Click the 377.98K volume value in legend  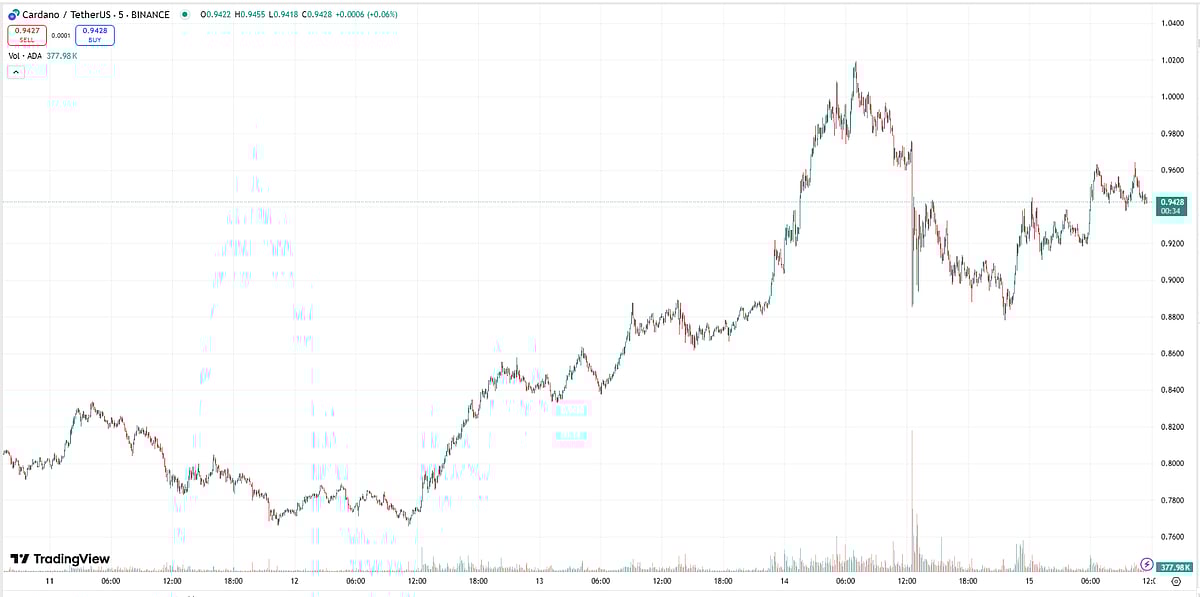pyautogui.click(x=61, y=54)
